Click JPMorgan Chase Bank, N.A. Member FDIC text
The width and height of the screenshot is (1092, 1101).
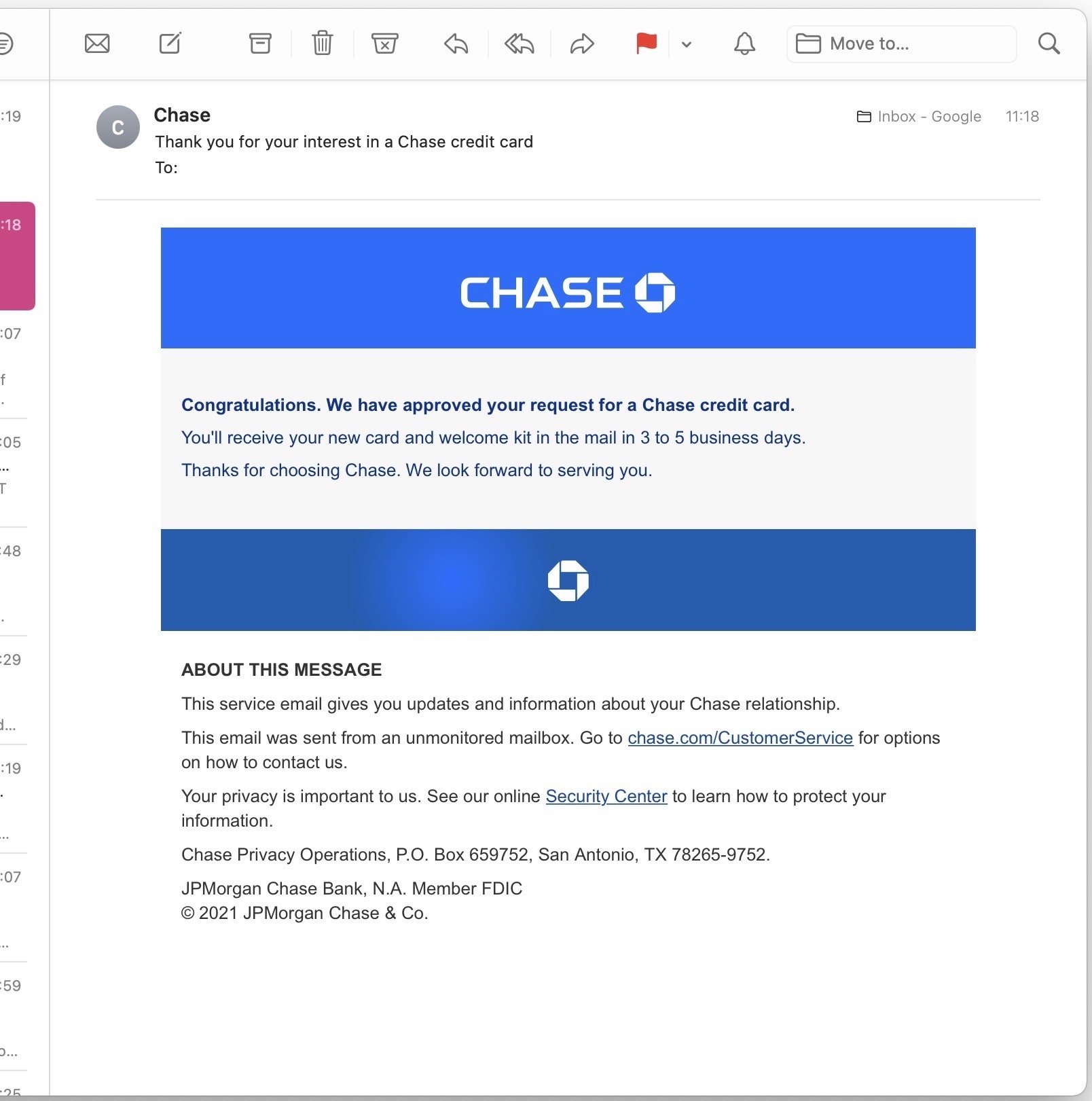tap(352, 889)
